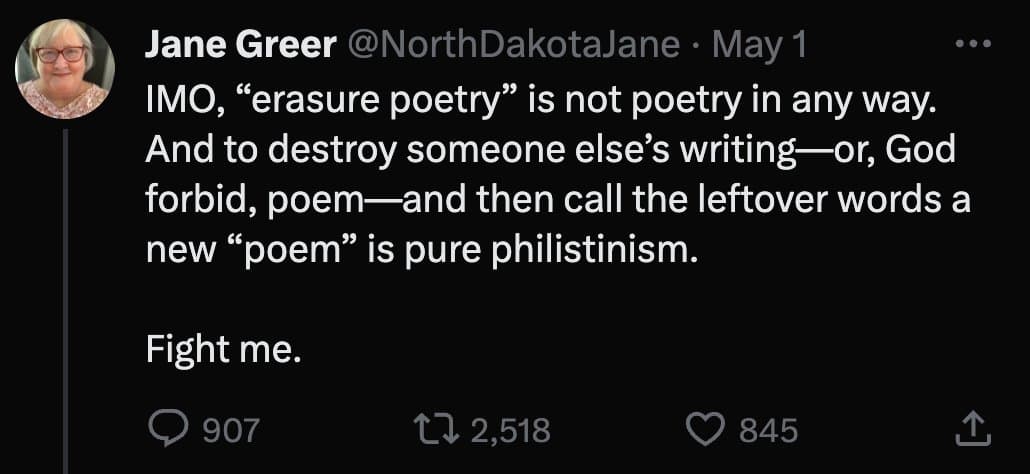This screenshot has width=1030, height=474.
Task: Click the 2,518 retweets count
Action: click(x=509, y=431)
